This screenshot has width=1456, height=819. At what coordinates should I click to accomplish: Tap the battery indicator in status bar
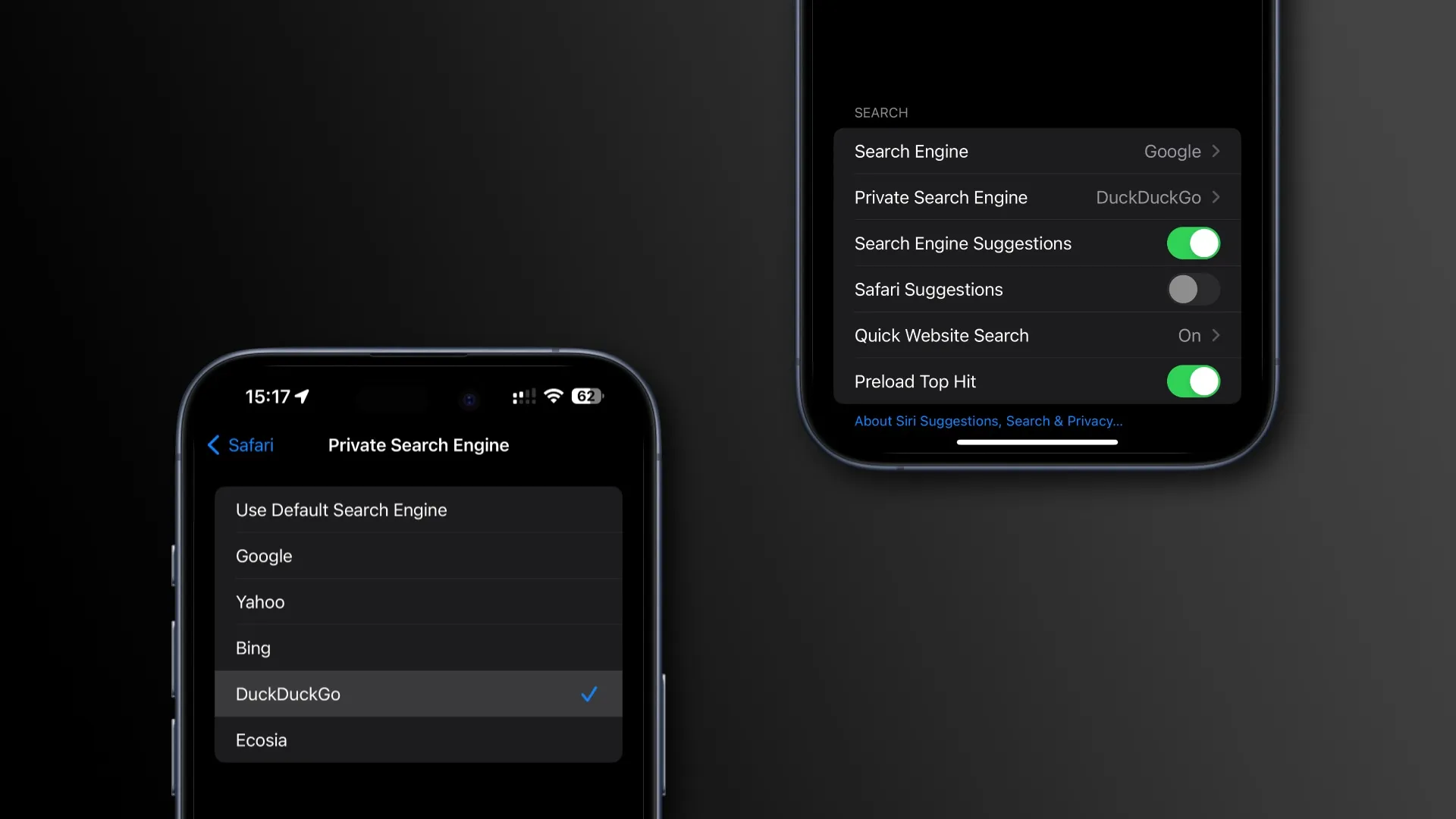click(585, 397)
